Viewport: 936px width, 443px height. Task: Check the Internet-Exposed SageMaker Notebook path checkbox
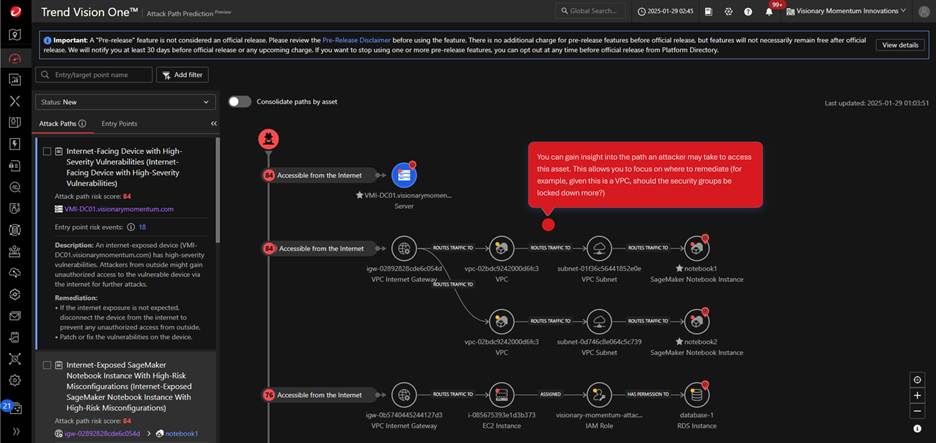47,365
